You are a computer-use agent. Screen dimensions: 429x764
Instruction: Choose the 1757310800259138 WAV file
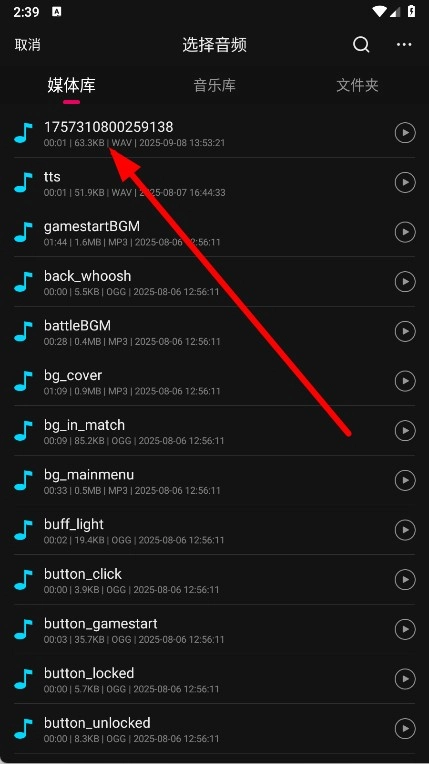(214, 133)
